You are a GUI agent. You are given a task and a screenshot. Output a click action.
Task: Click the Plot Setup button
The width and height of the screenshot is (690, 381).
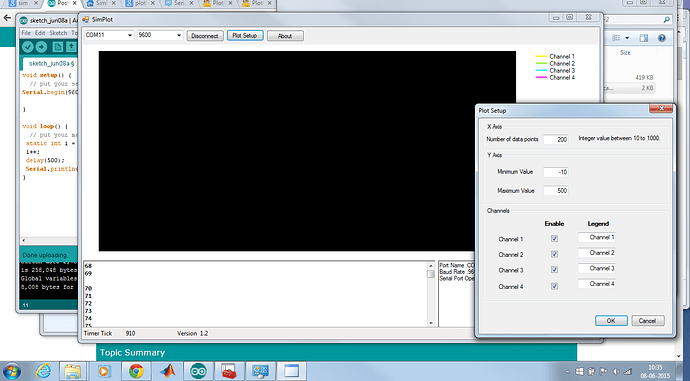(x=245, y=36)
